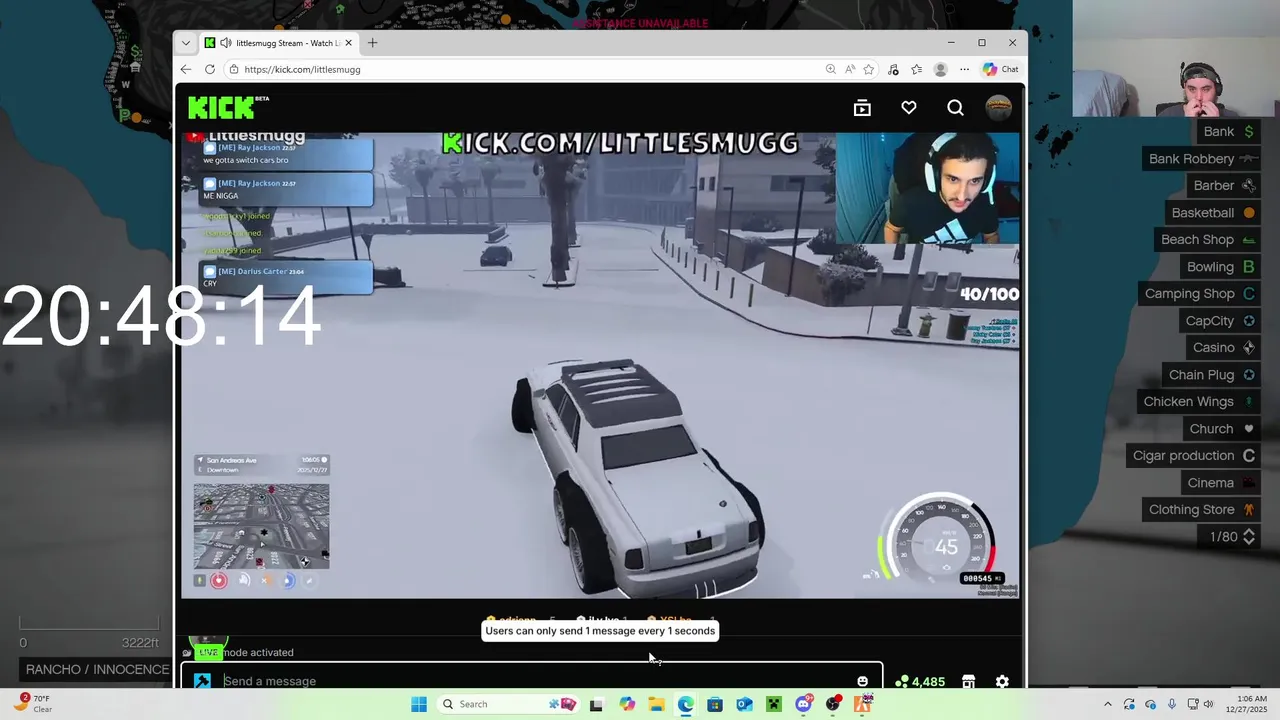Open the Edge profile icon
This screenshot has width=1280, height=720.
pyautogui.click(x=940, y=69)
